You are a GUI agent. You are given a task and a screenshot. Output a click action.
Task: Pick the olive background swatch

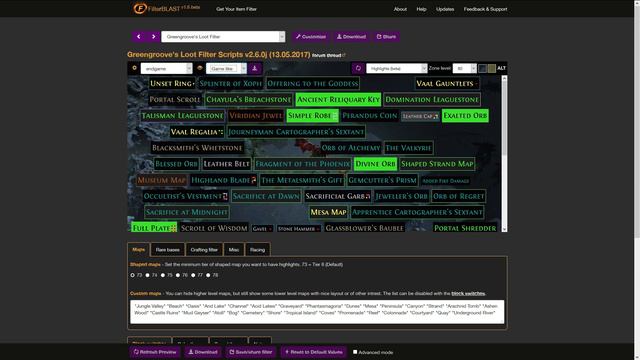click(492, 68)
